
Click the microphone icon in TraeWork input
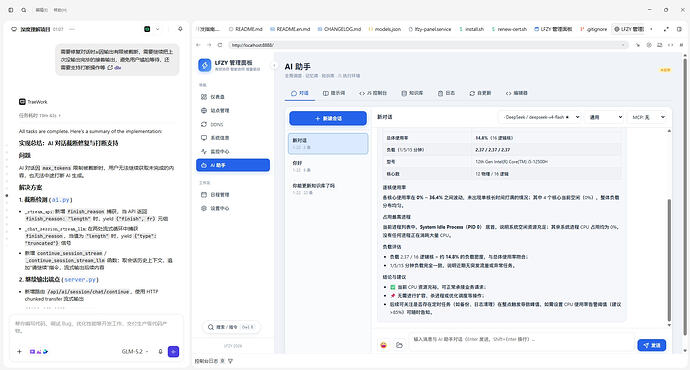pyautogui.click(x=160, y=352)
